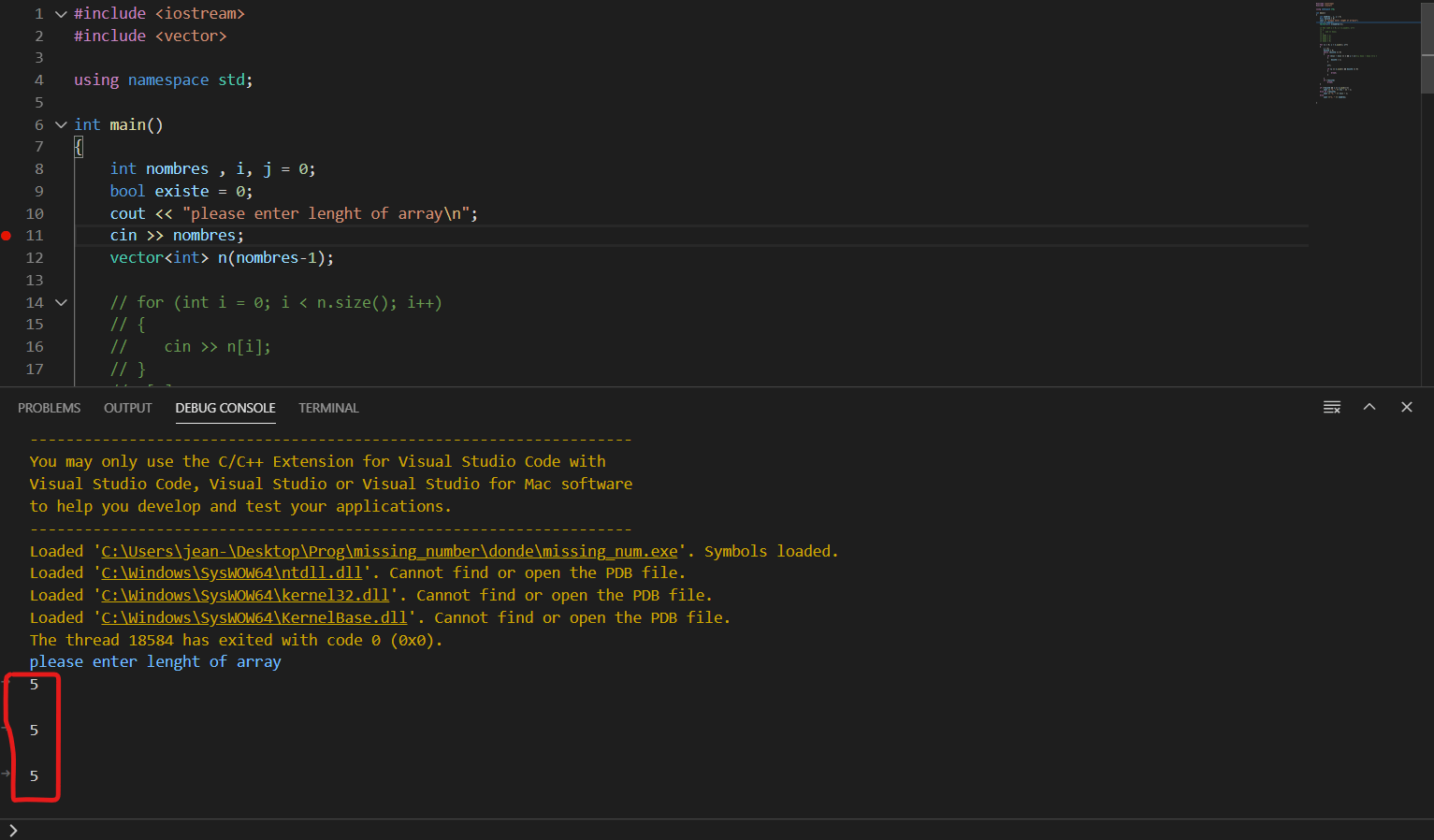Image resolution: width=1434 pixels, height=840 pixels.
Task: Follow the ntdll.dll path link
Action: pyautogui.click(x=231, y=572)
